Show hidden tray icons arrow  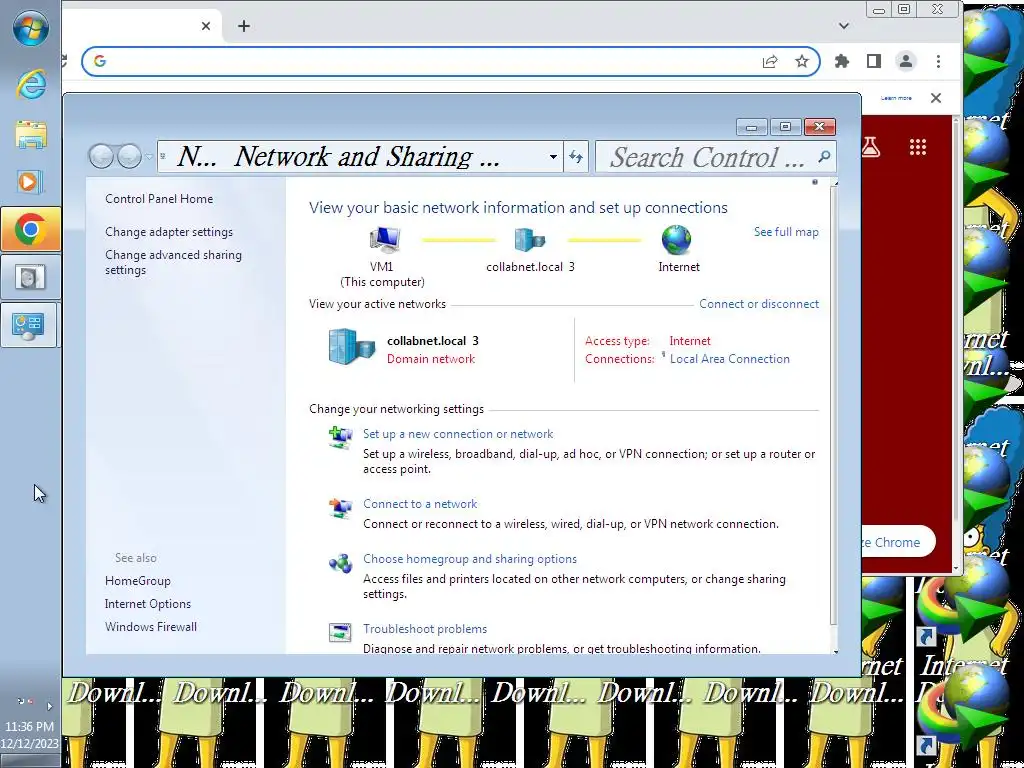click(x=50, y=706)
